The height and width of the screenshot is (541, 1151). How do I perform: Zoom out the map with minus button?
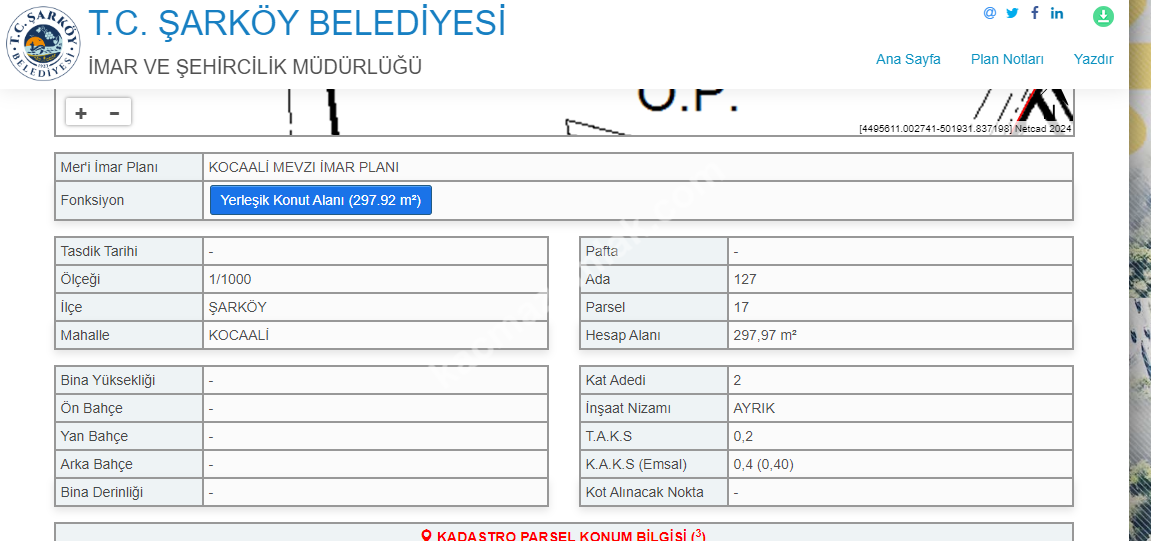(x=114, y=113)
